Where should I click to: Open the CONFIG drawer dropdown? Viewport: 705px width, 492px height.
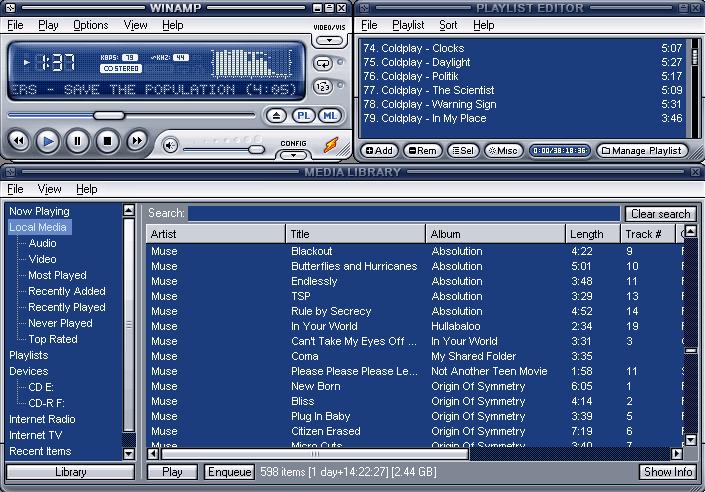click(293, 153)
